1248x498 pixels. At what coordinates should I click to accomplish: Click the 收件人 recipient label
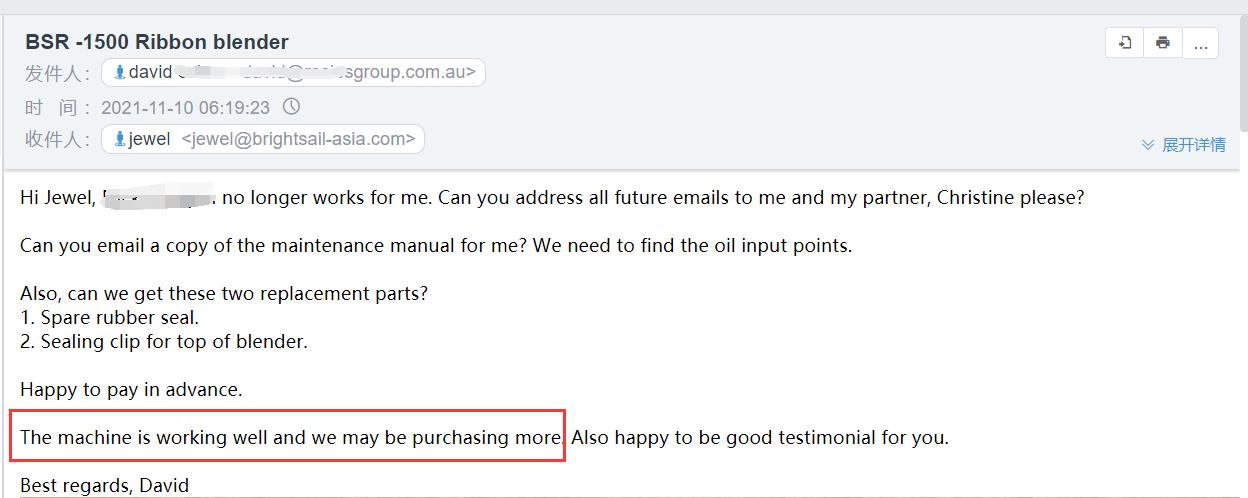click(x=59, y=139)
